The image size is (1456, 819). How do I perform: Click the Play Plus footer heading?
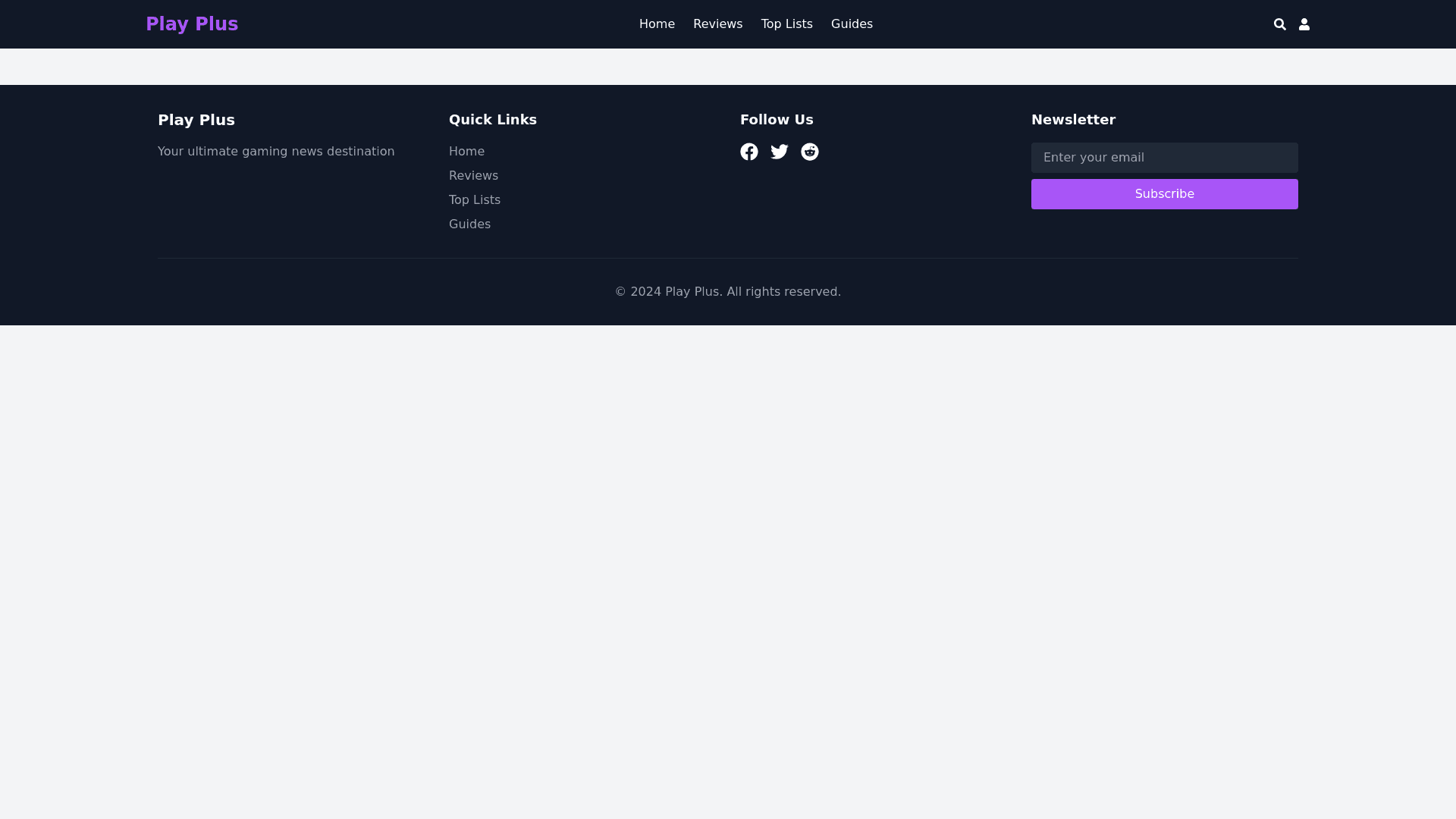(196, 120)
